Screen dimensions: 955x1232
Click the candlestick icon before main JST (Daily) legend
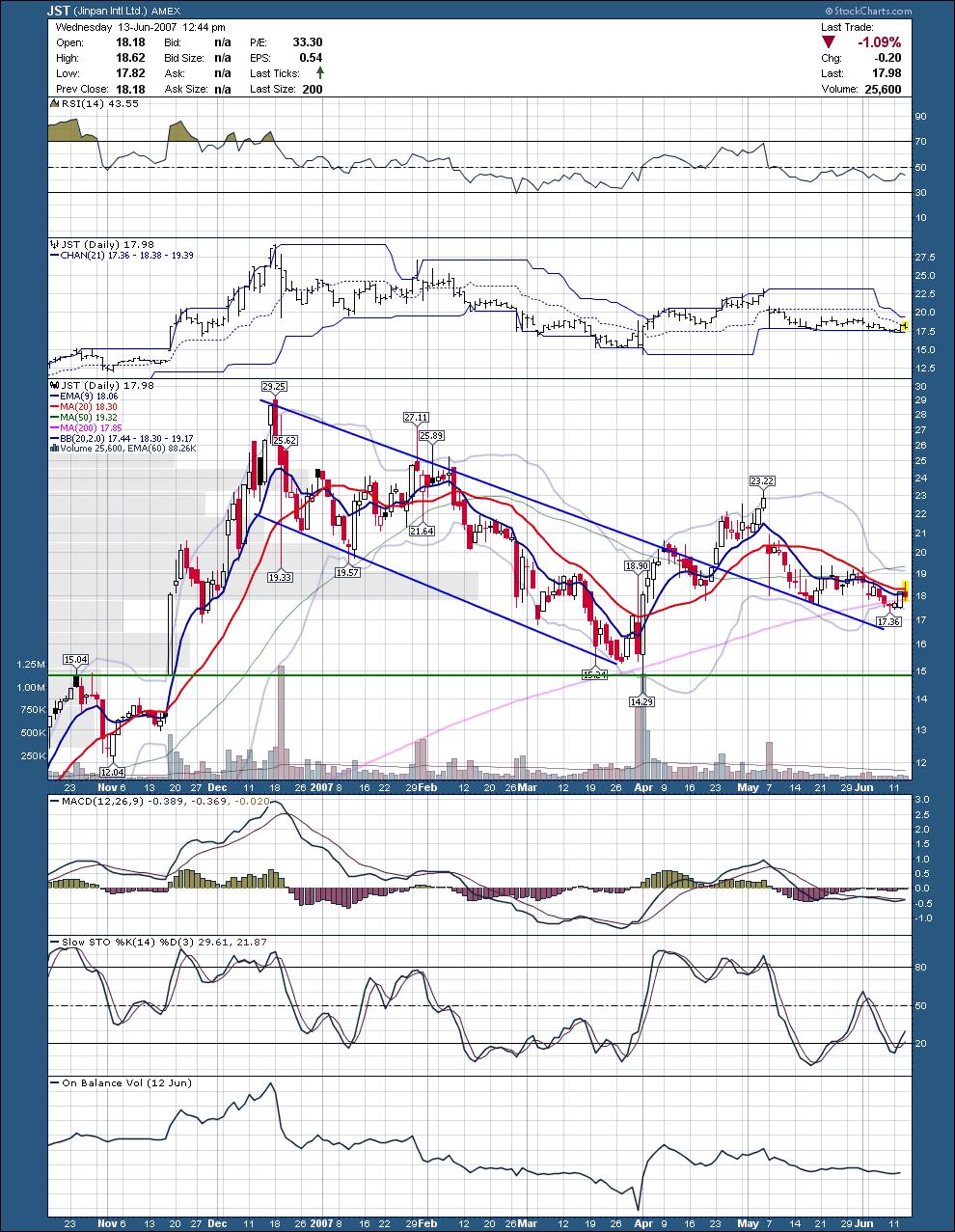pos(55,385)
